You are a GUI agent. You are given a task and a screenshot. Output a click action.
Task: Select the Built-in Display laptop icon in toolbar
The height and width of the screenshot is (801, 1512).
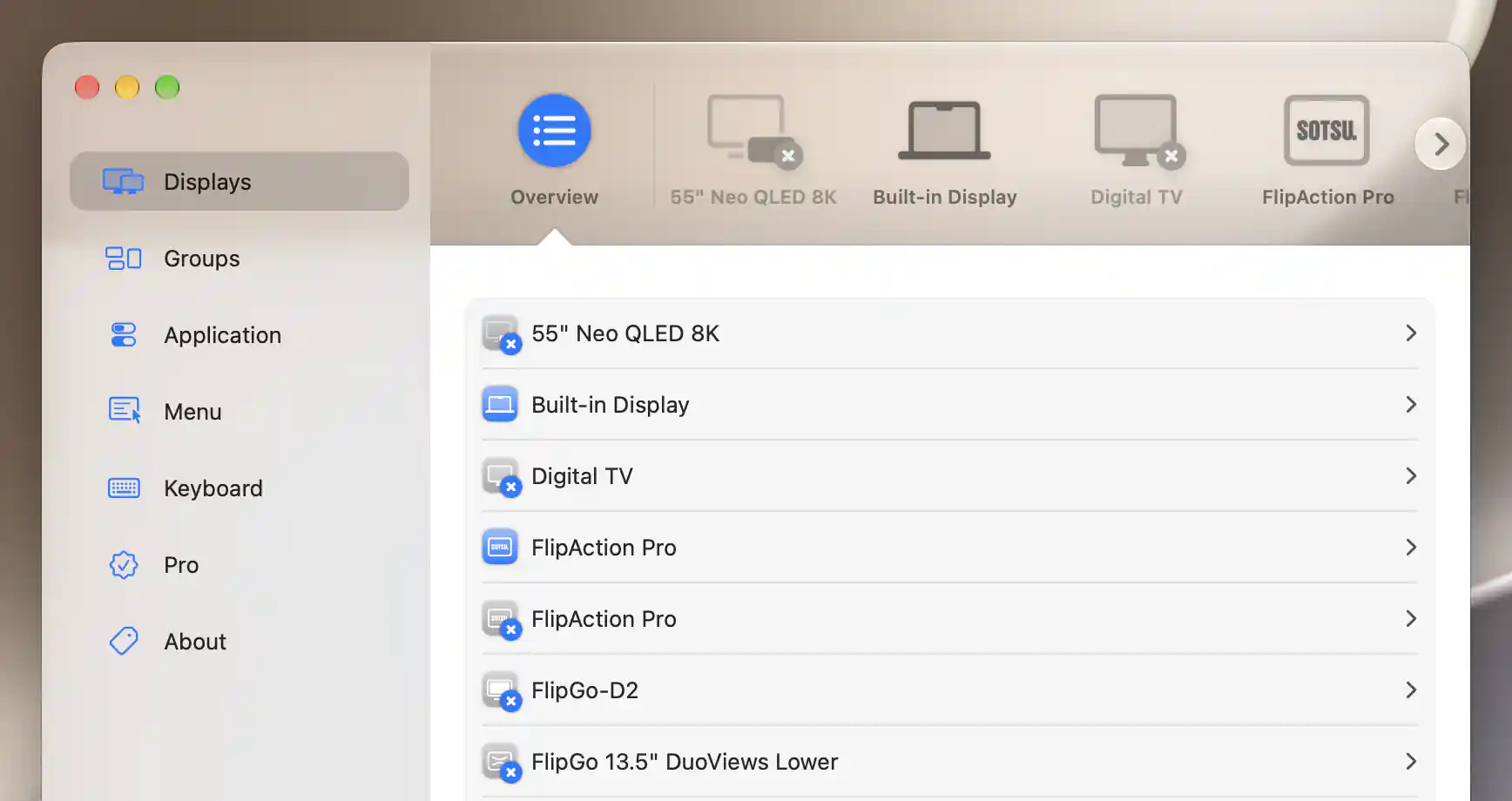944,131
